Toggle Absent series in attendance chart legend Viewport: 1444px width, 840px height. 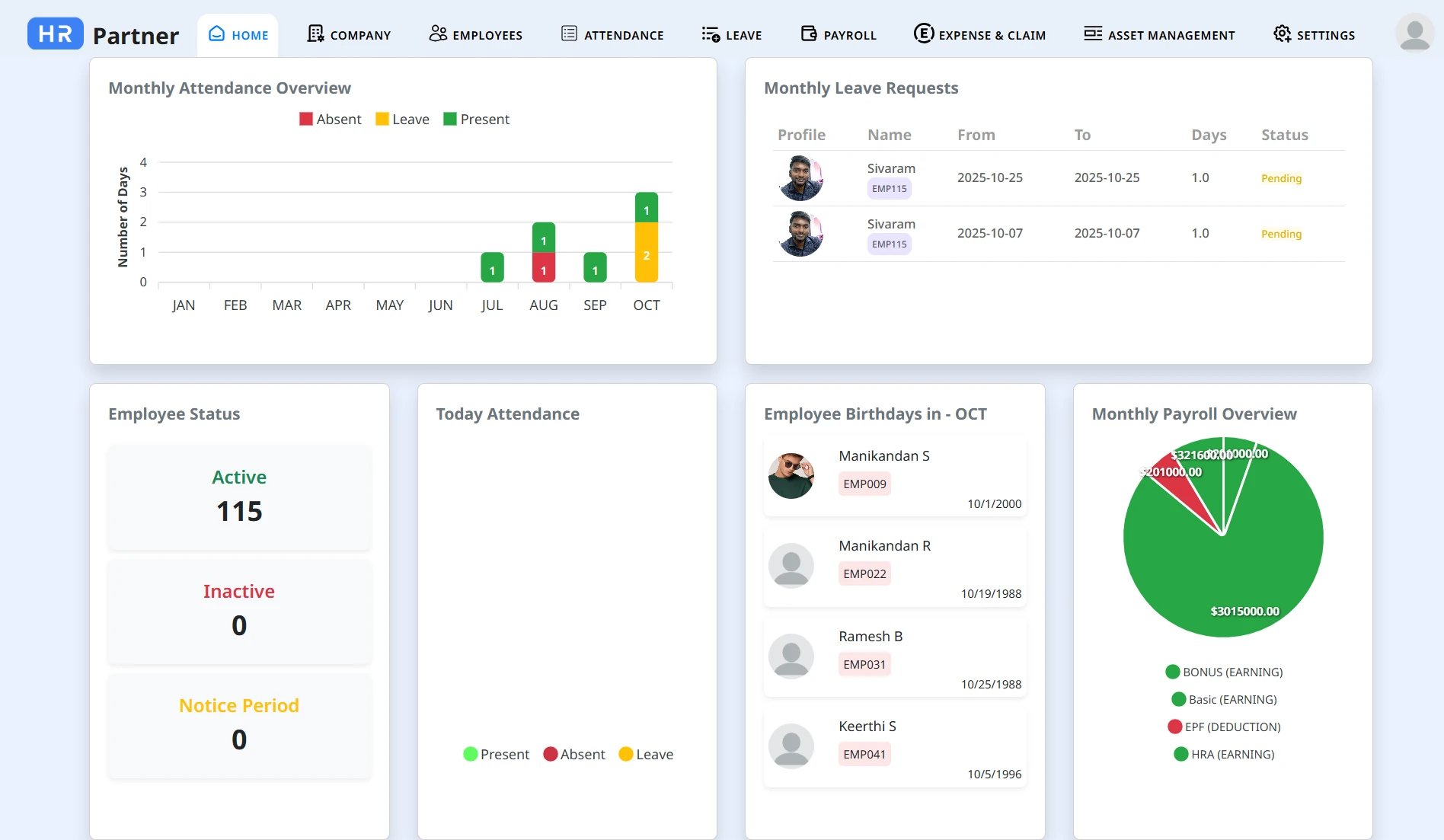tap(331, 120)
